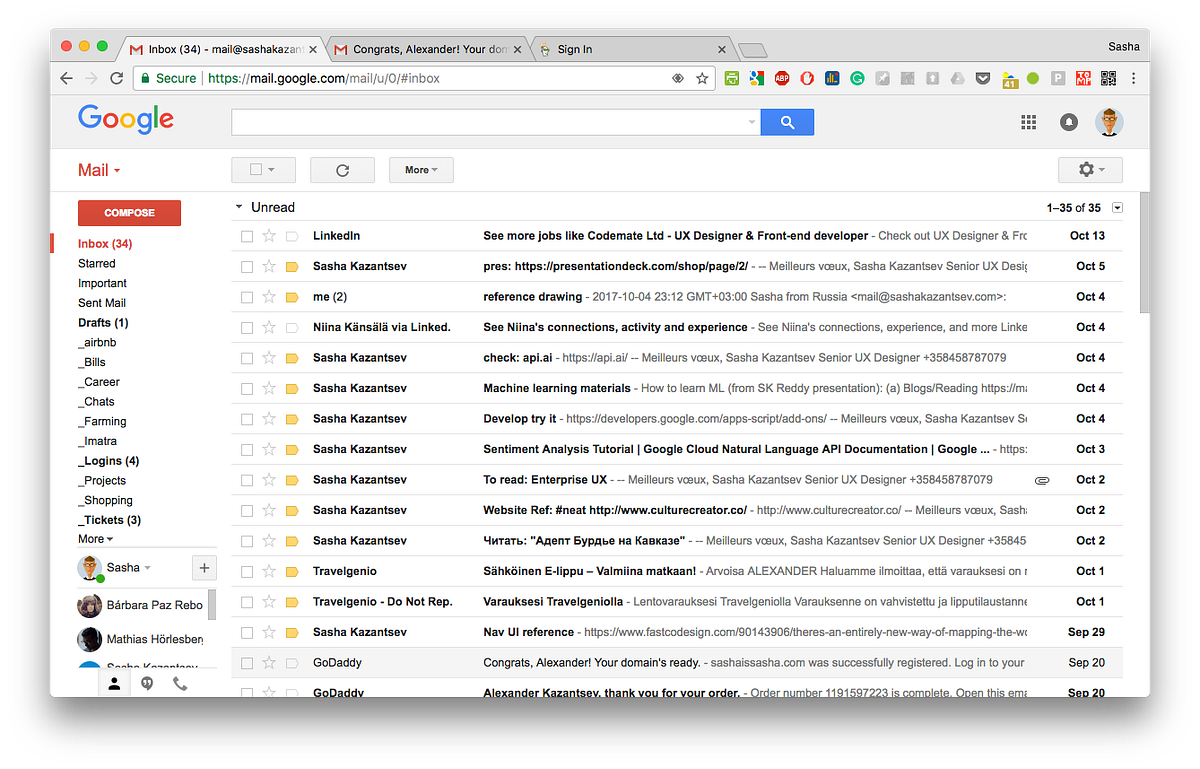Open the inbox section options arrow
The height and width of the screenshot is (769, 1200).
pos(1117,208)
